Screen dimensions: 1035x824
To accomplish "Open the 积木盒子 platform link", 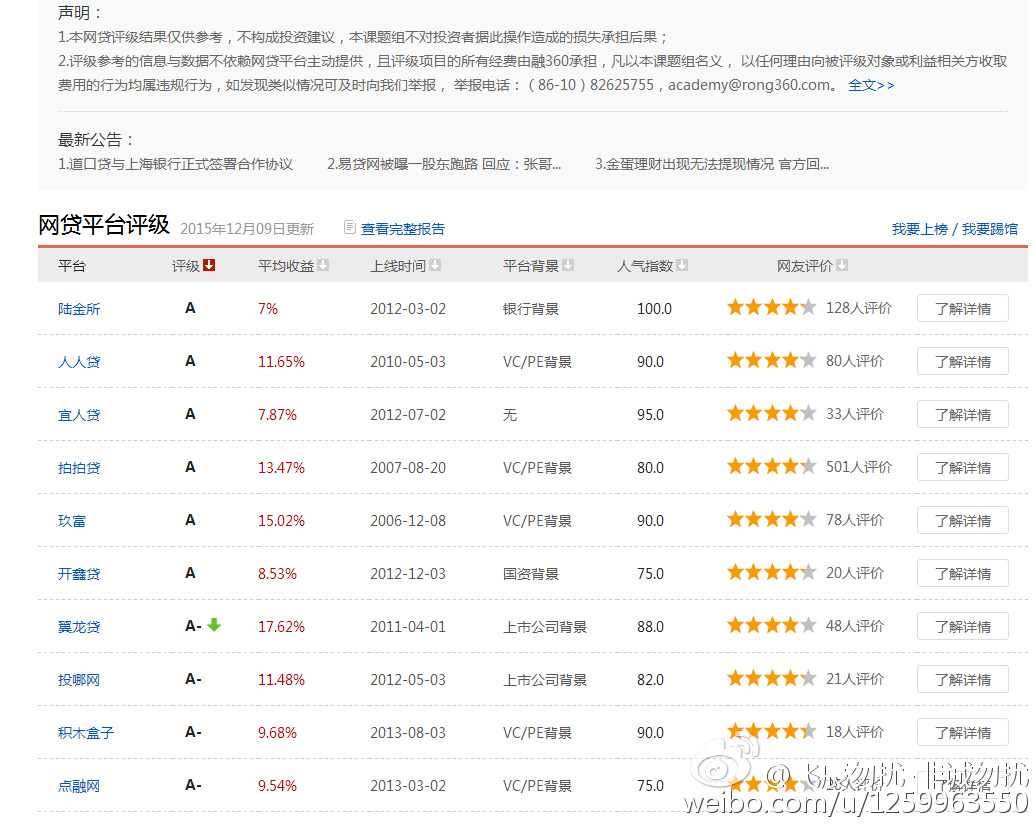I will 86,733.
